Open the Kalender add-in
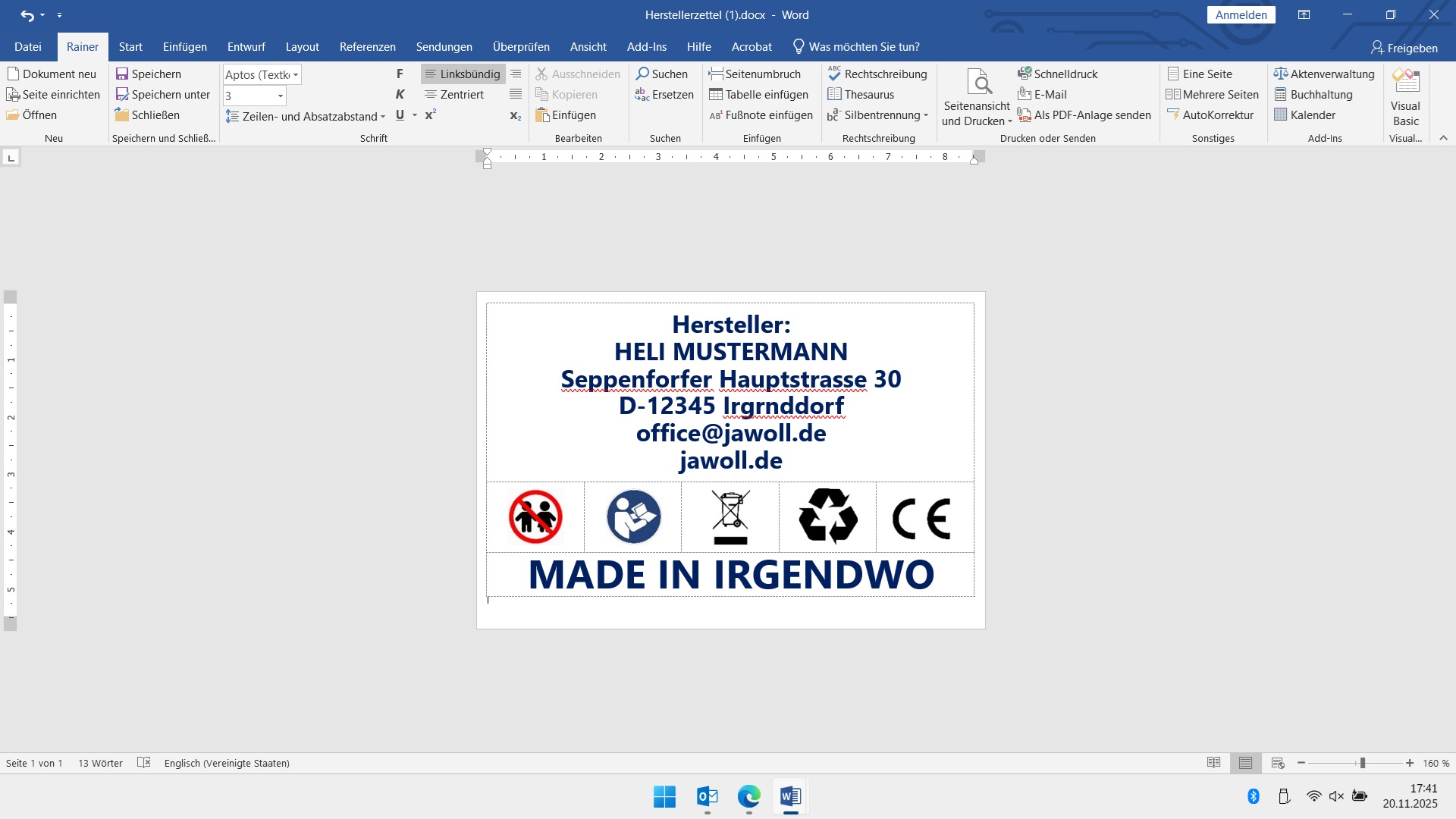The image size is (1456, 819). pos(1304,115)
